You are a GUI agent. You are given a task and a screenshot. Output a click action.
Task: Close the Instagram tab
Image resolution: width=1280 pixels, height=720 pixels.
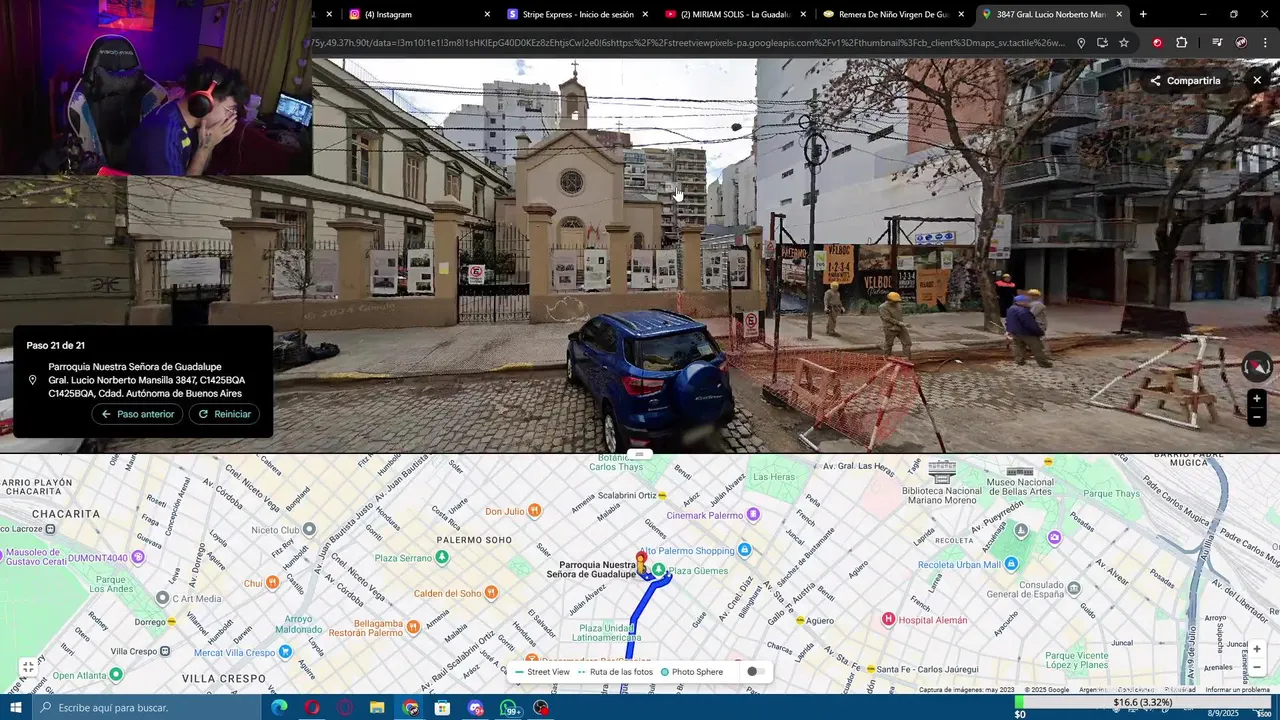point(487,15)
